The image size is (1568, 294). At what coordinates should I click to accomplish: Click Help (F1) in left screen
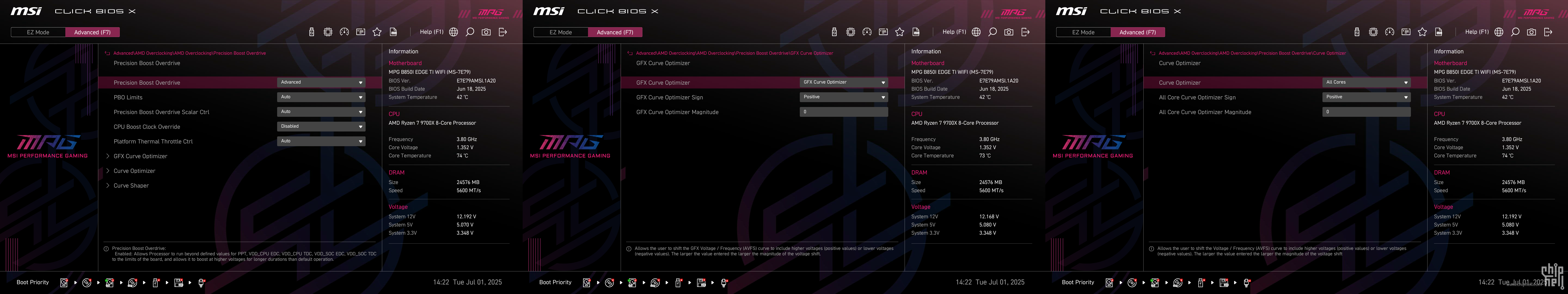pyautogui.click(x=431, y=32)
